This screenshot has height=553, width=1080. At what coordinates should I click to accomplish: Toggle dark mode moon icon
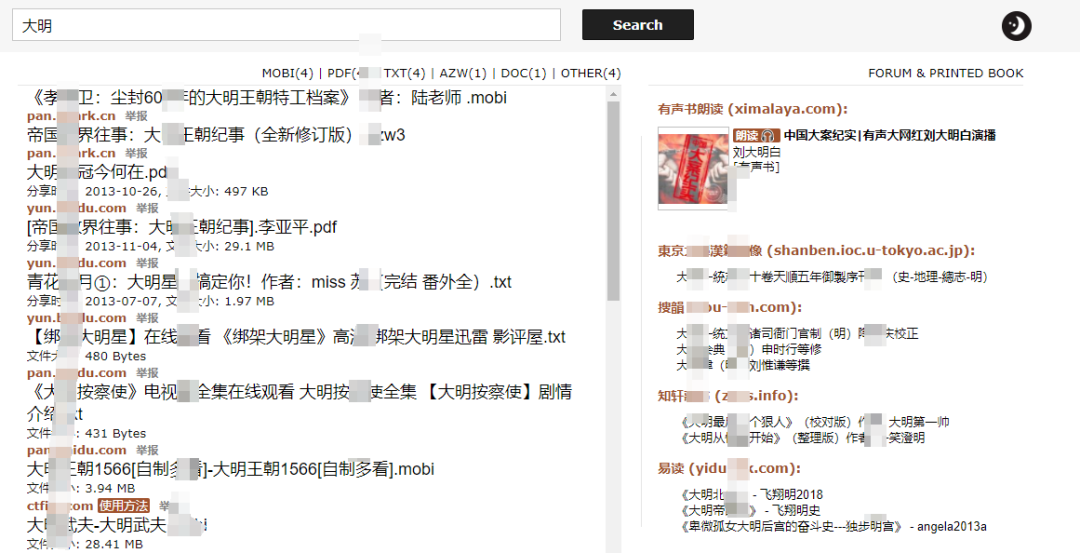[1016, 26]
